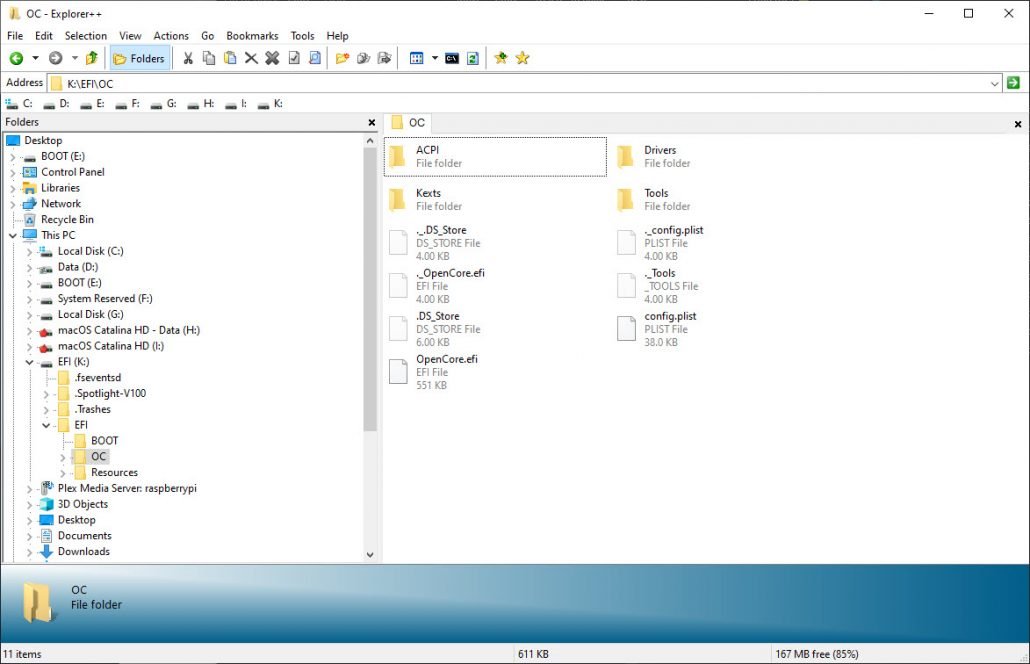The height and width of the screenshot is (664, 1030).
Task: Refresh the current folder view
Action: (472, 58)
